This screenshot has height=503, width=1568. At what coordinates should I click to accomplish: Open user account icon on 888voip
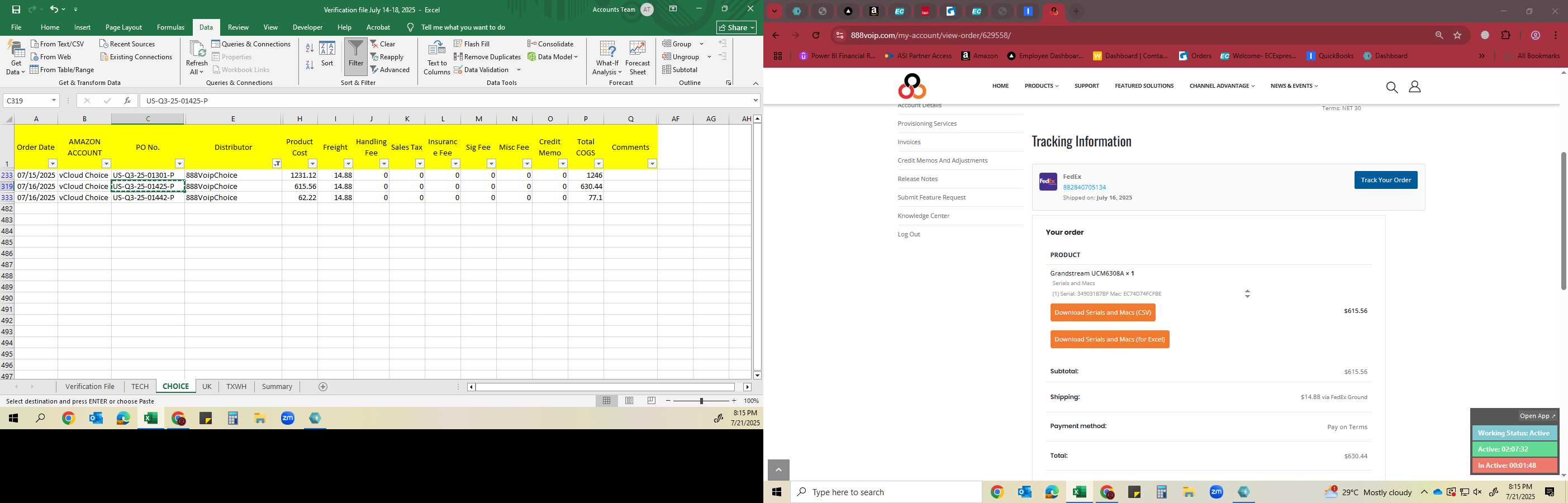[1415, 87]
